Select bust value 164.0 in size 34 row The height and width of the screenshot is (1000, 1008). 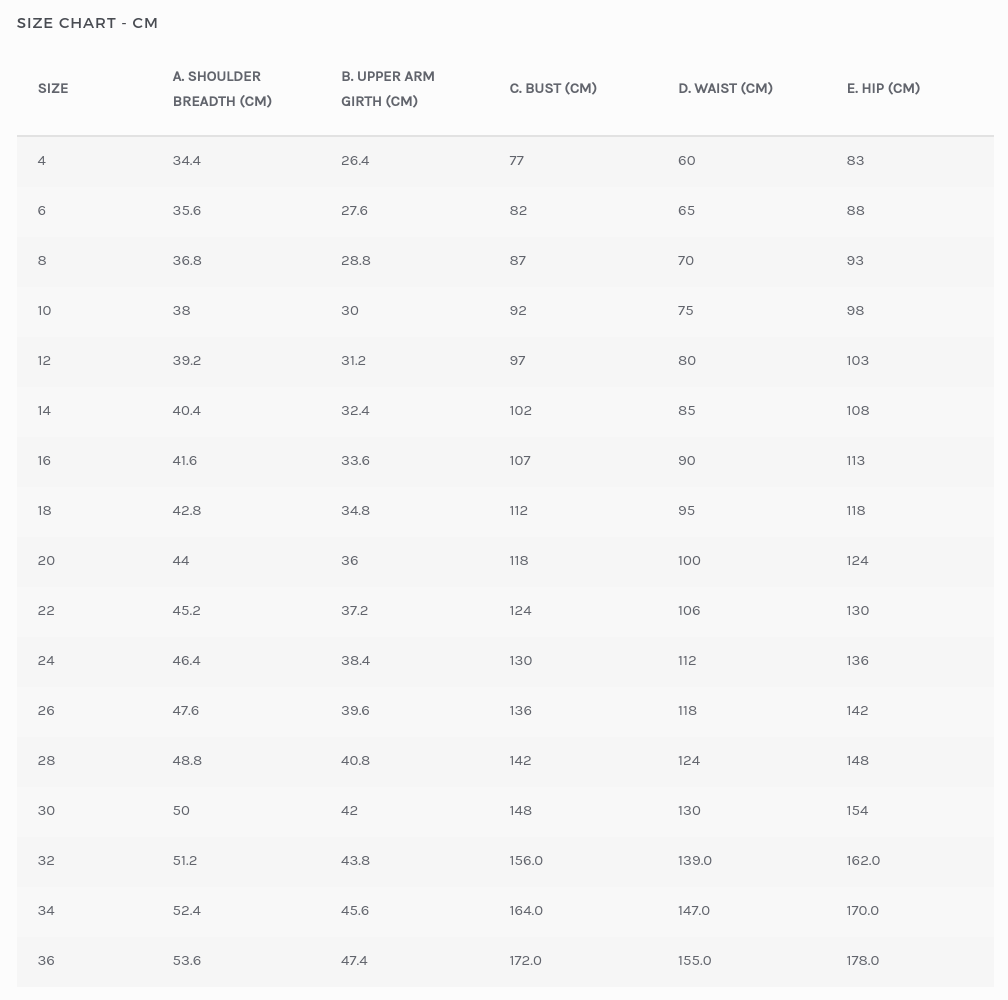click(526, 910)
